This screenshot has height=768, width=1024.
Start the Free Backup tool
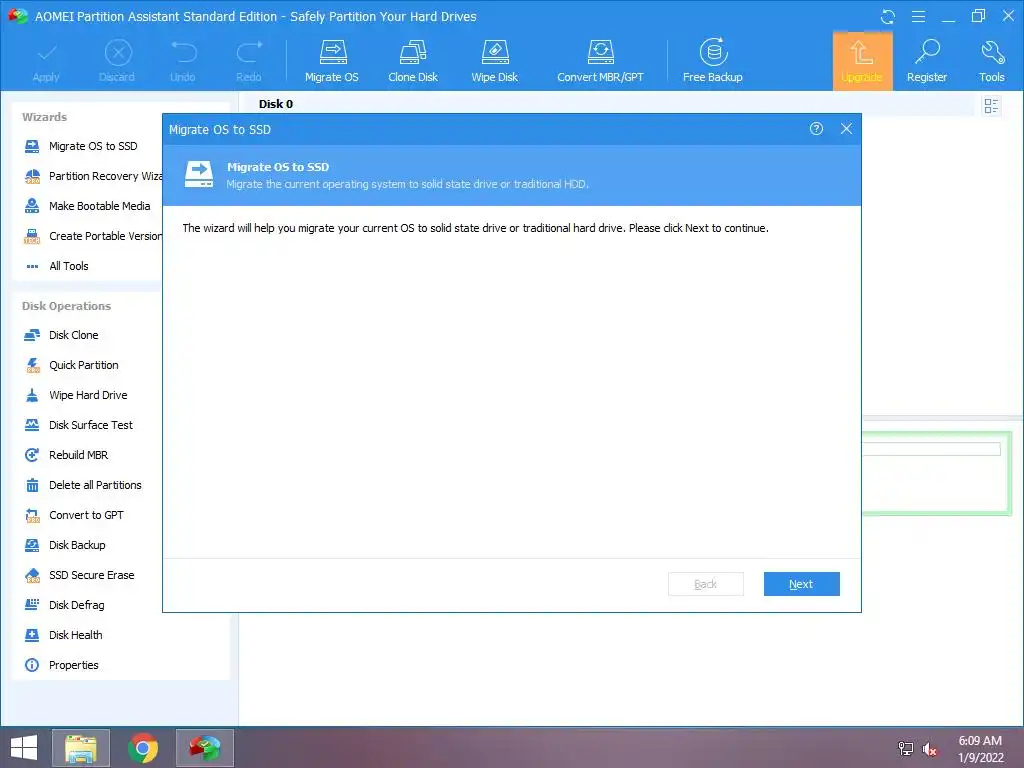pyautogui.click(x=712, y=61)
